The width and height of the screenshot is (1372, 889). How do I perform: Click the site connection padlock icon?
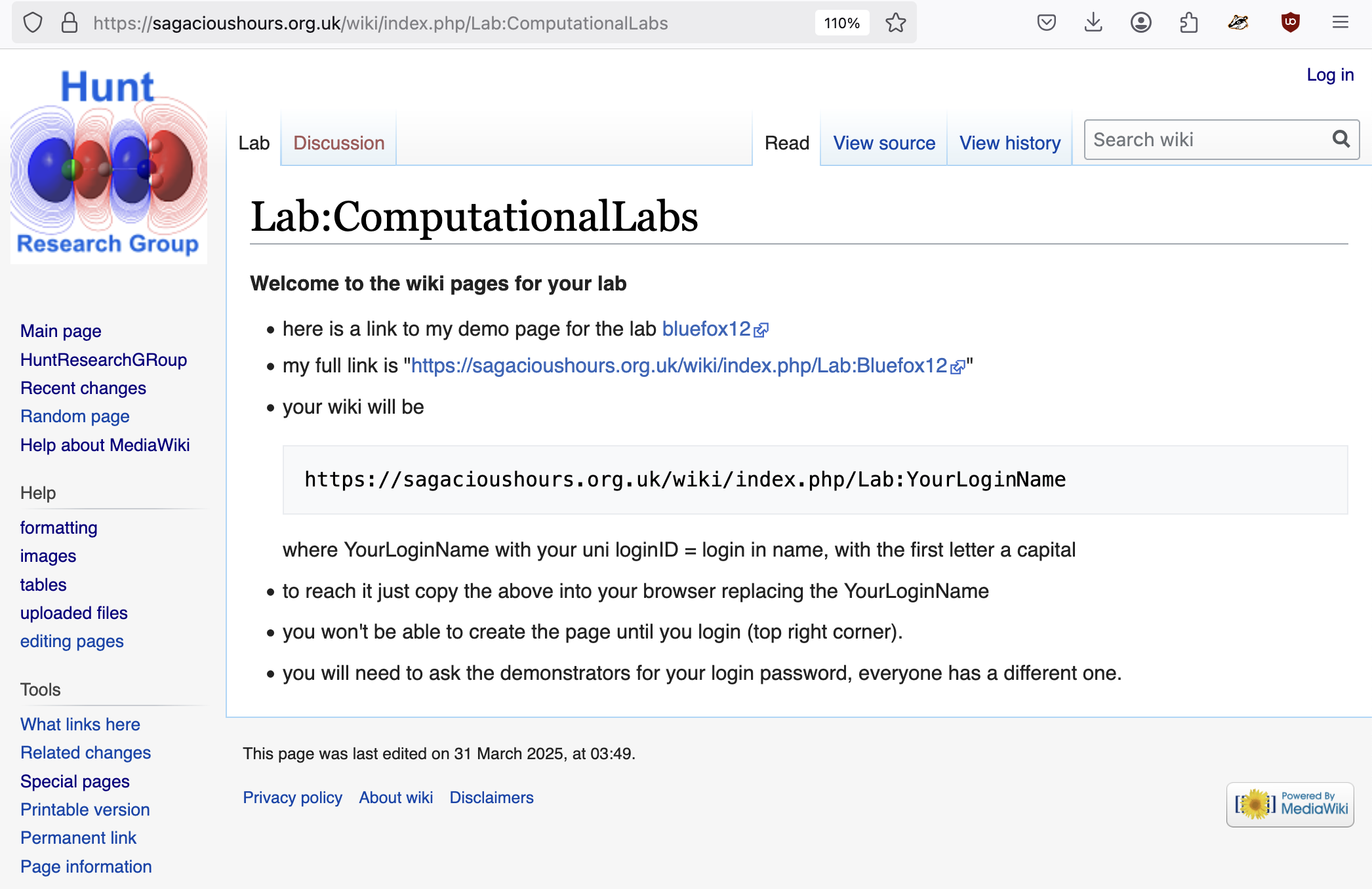click(x=68, y=22)
